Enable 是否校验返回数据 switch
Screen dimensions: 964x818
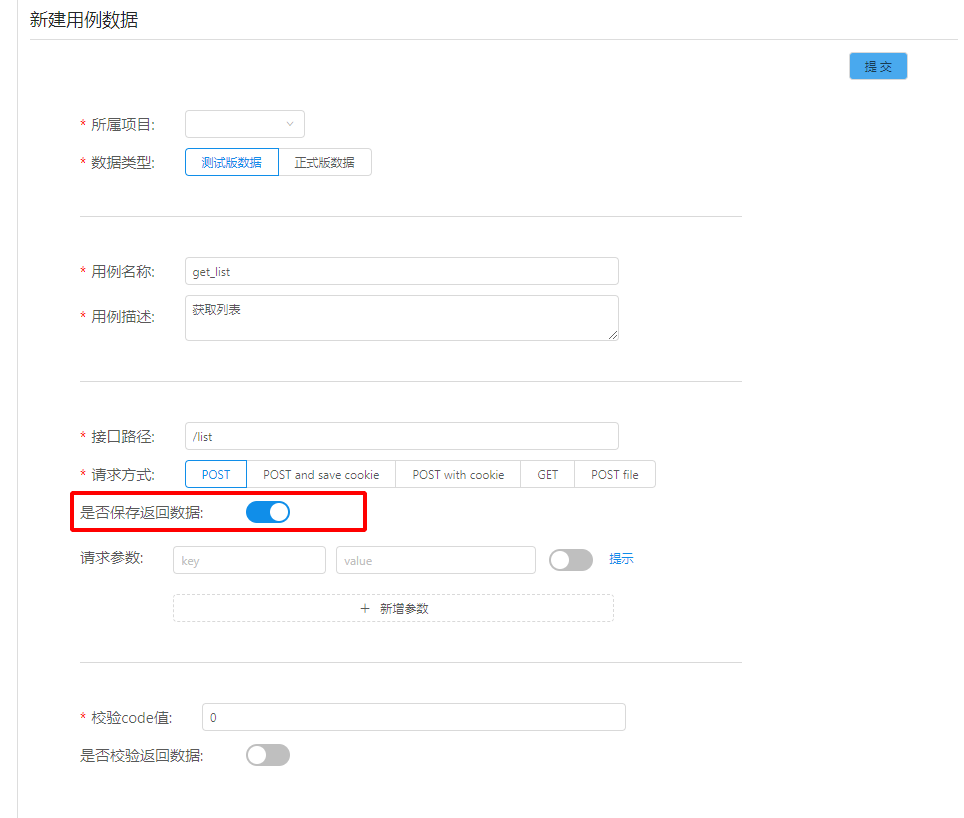[268, 755]
